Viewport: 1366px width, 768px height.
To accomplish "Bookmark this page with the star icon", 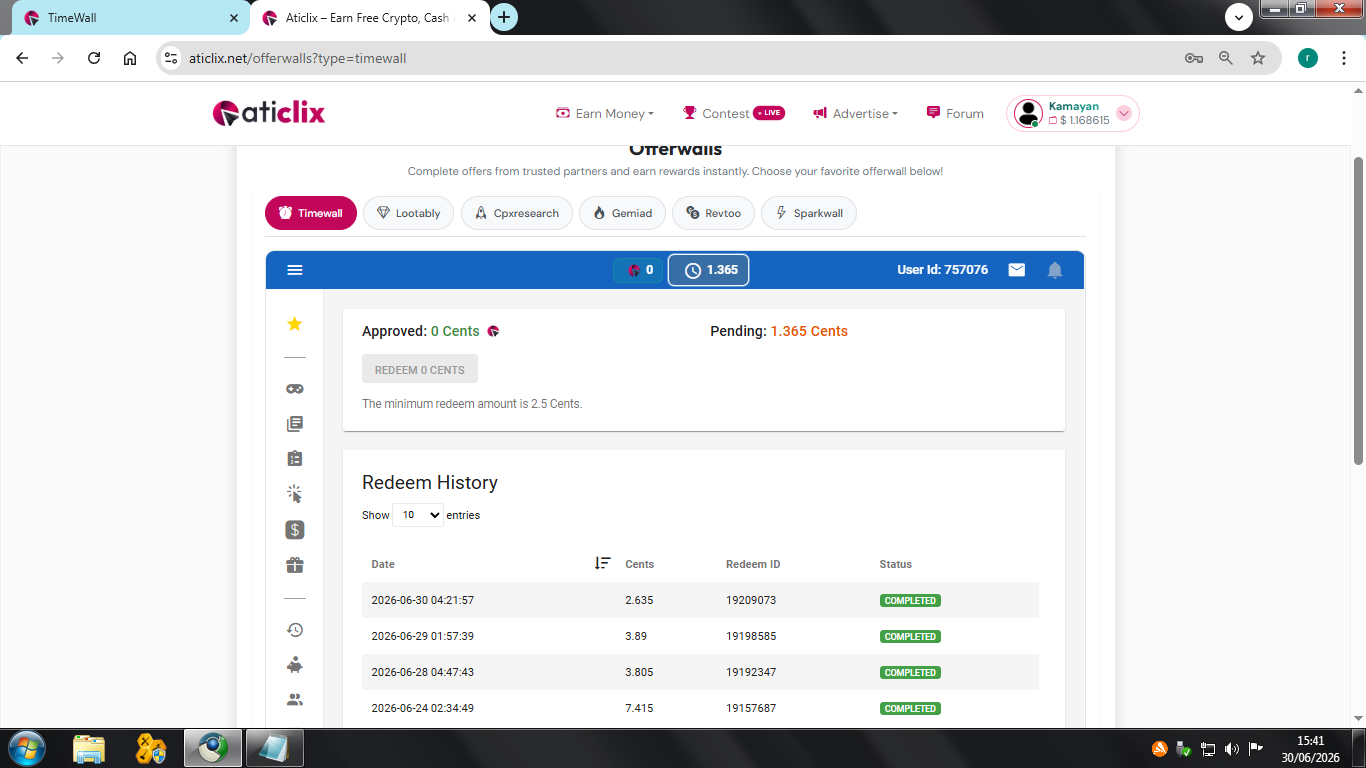I will click(x=1258, y=58).
